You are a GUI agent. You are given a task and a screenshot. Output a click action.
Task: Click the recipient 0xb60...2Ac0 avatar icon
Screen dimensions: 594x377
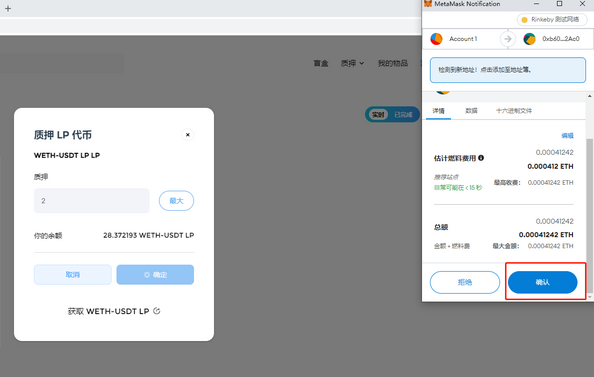[529, 39]
